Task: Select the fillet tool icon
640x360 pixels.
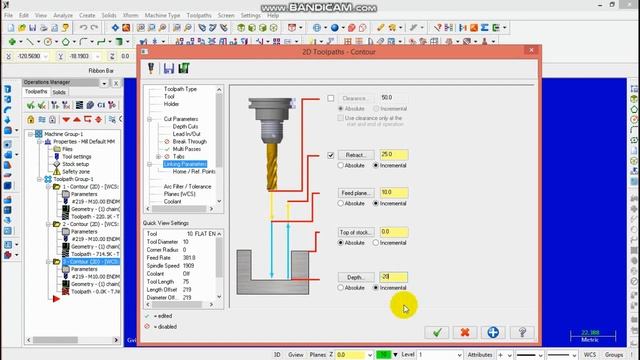Action: (83, 42)
